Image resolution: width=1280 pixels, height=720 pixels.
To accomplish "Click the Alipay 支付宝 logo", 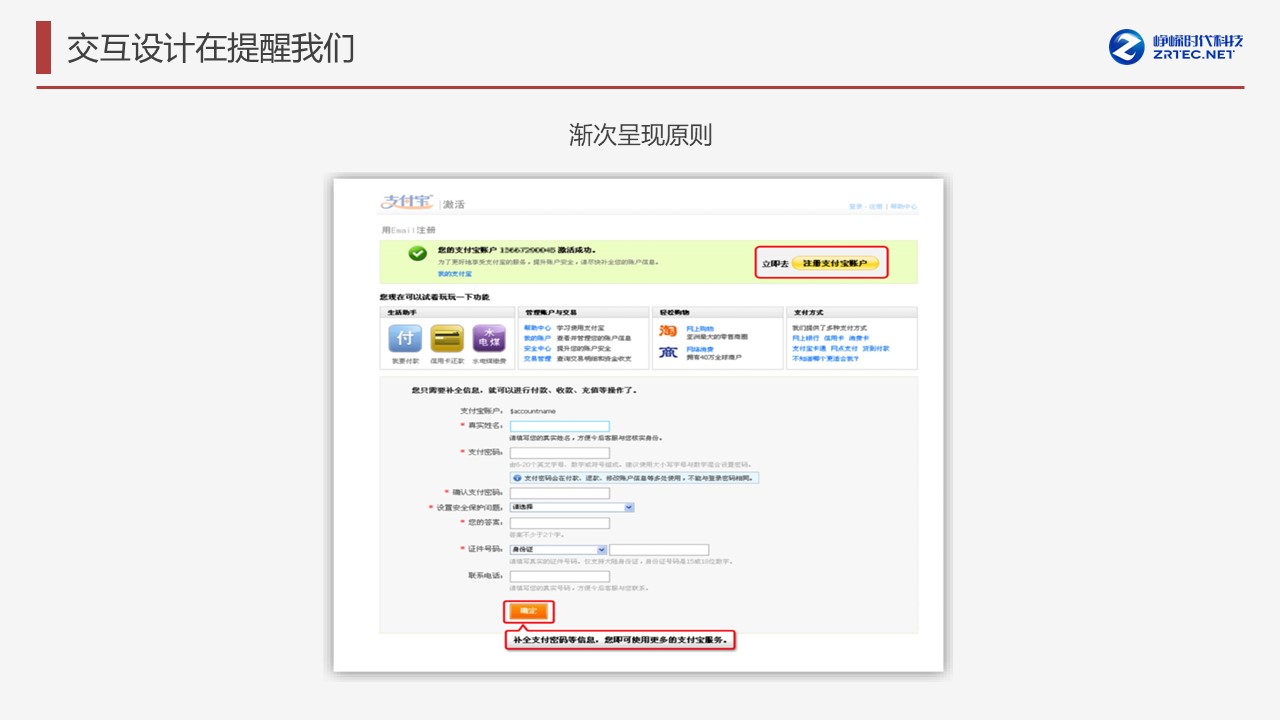I will point(407,202).
